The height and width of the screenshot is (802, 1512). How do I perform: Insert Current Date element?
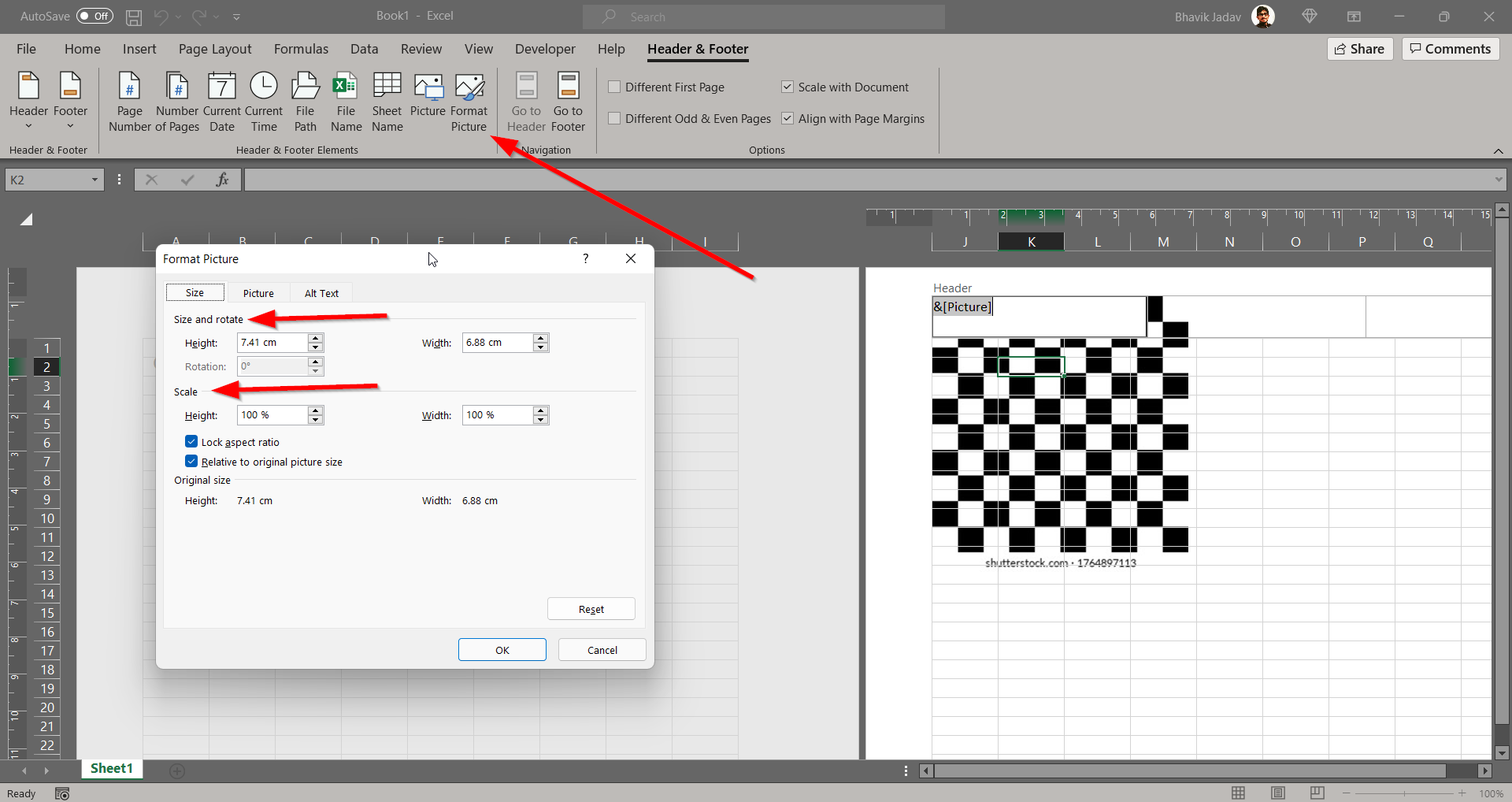pos(222,102)
